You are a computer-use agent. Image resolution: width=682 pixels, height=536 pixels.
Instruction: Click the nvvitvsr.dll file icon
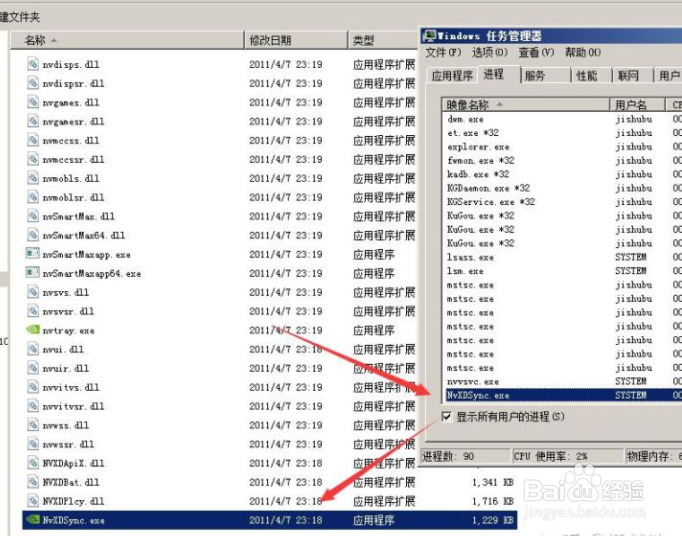tap(33, 406)
